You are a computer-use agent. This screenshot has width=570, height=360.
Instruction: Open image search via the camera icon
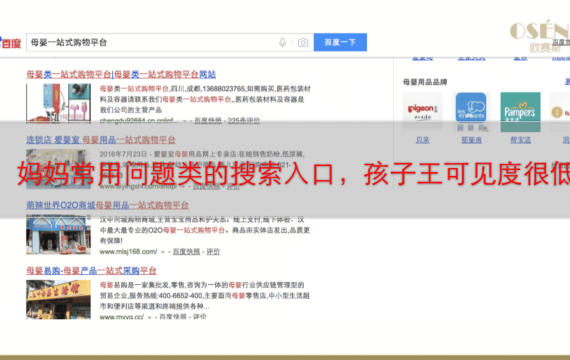(303, 43)
